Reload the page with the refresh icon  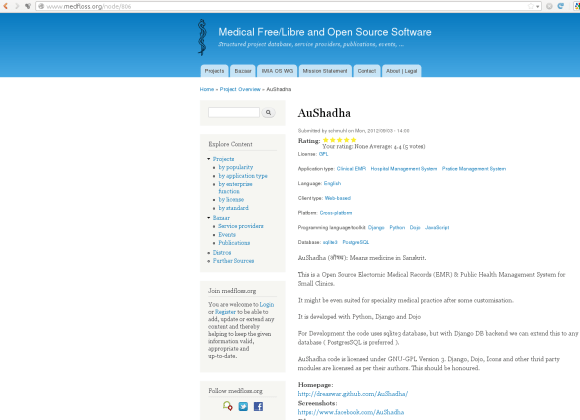click(x=560, y=6)
